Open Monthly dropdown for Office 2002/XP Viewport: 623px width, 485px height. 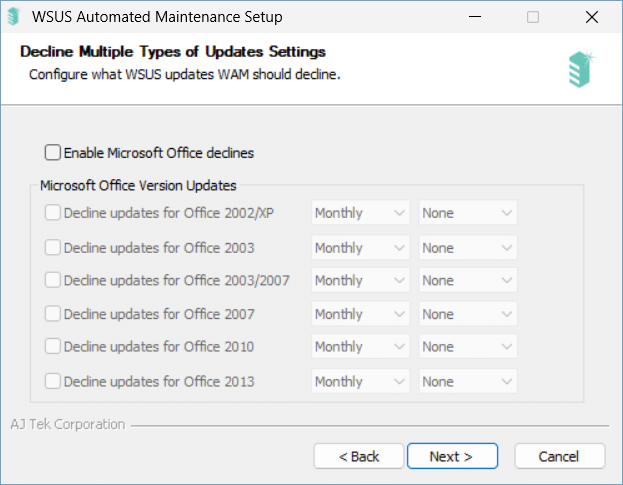pos(360,213)
